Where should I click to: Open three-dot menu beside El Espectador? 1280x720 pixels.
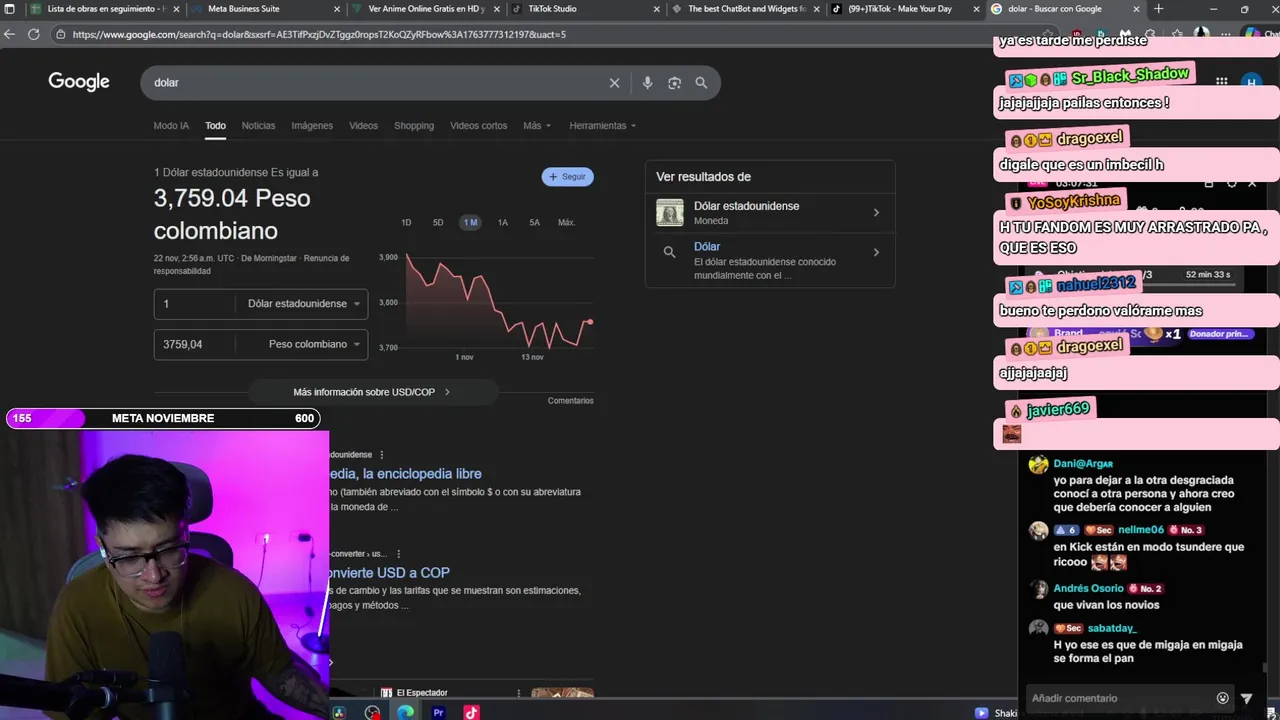click(518, 693)
